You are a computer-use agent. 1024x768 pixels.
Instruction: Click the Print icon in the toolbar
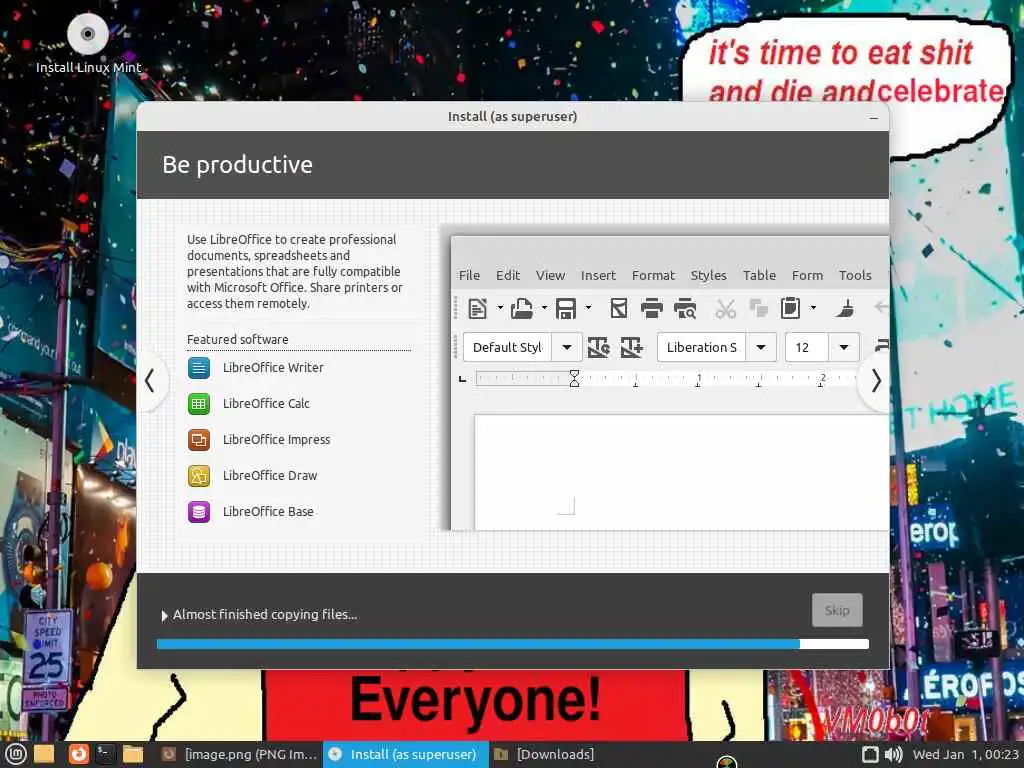(651, 308)
